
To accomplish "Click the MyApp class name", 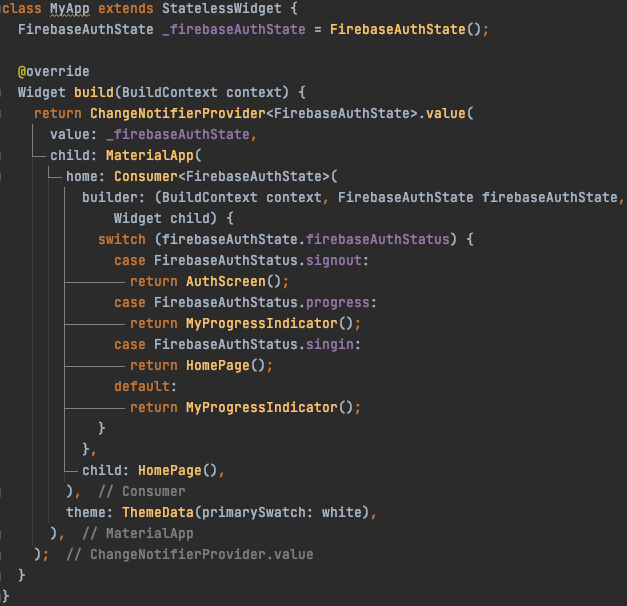I will [x=70, y=9].
